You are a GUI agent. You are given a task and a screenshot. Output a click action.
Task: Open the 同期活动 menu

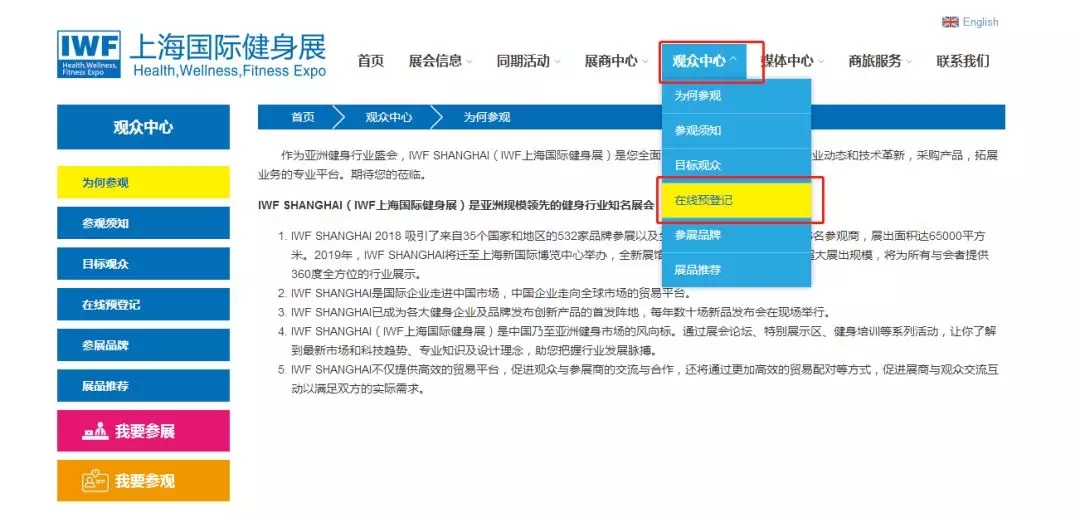(523, 61)
